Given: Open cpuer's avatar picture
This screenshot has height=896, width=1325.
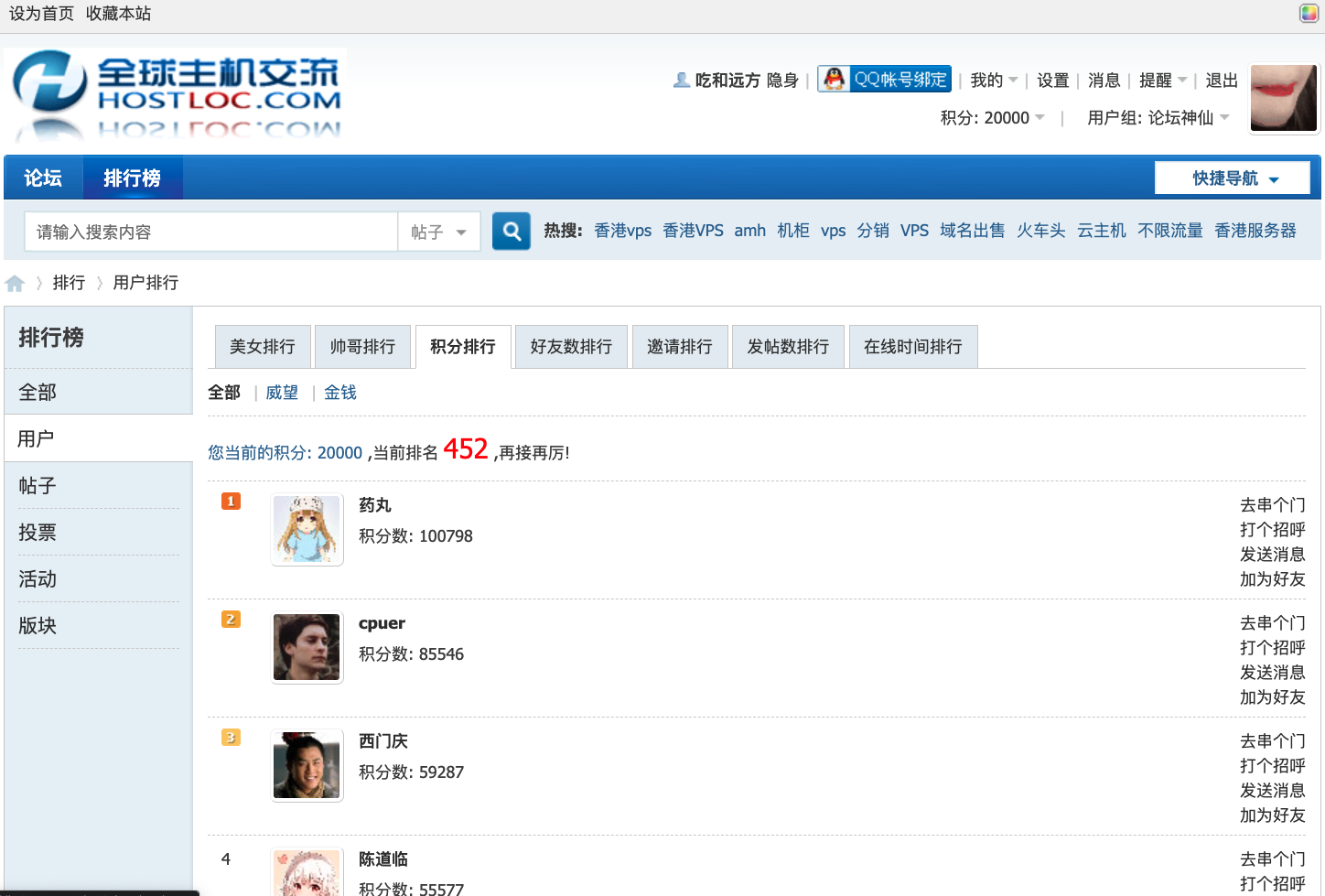Looking at the screenshot, I should tap(307, 648).
